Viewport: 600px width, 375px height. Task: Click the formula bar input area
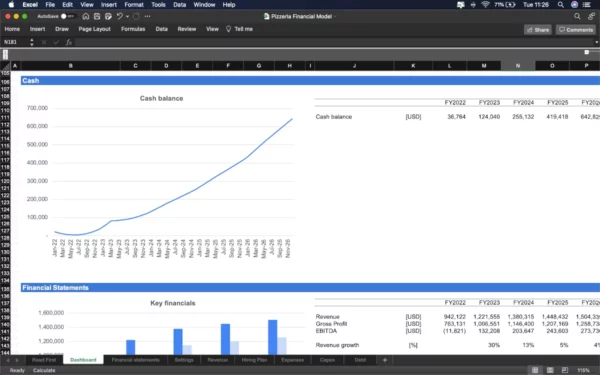click(x=333, y=42)
